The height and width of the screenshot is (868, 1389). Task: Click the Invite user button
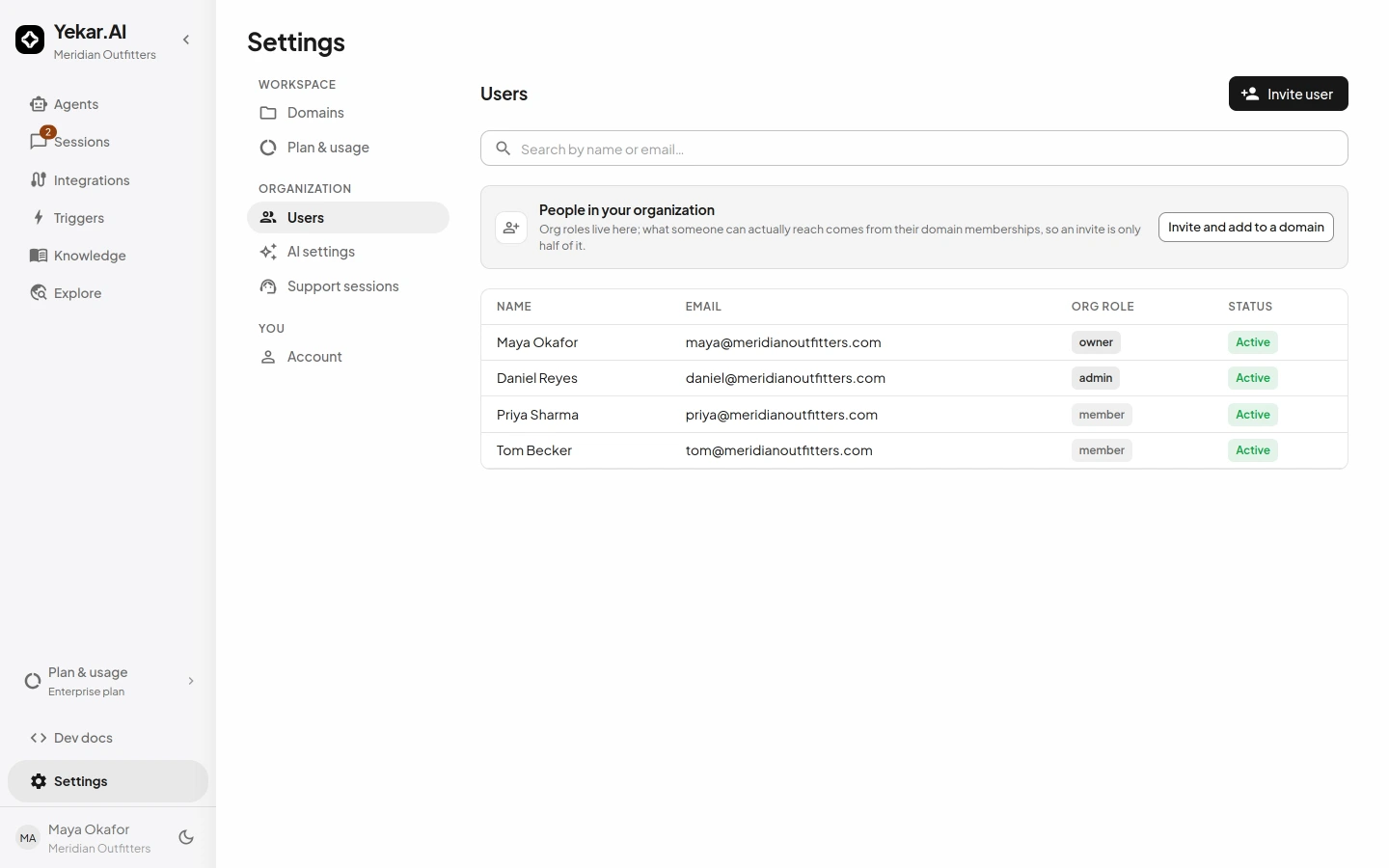click(x=1288, y=94)
